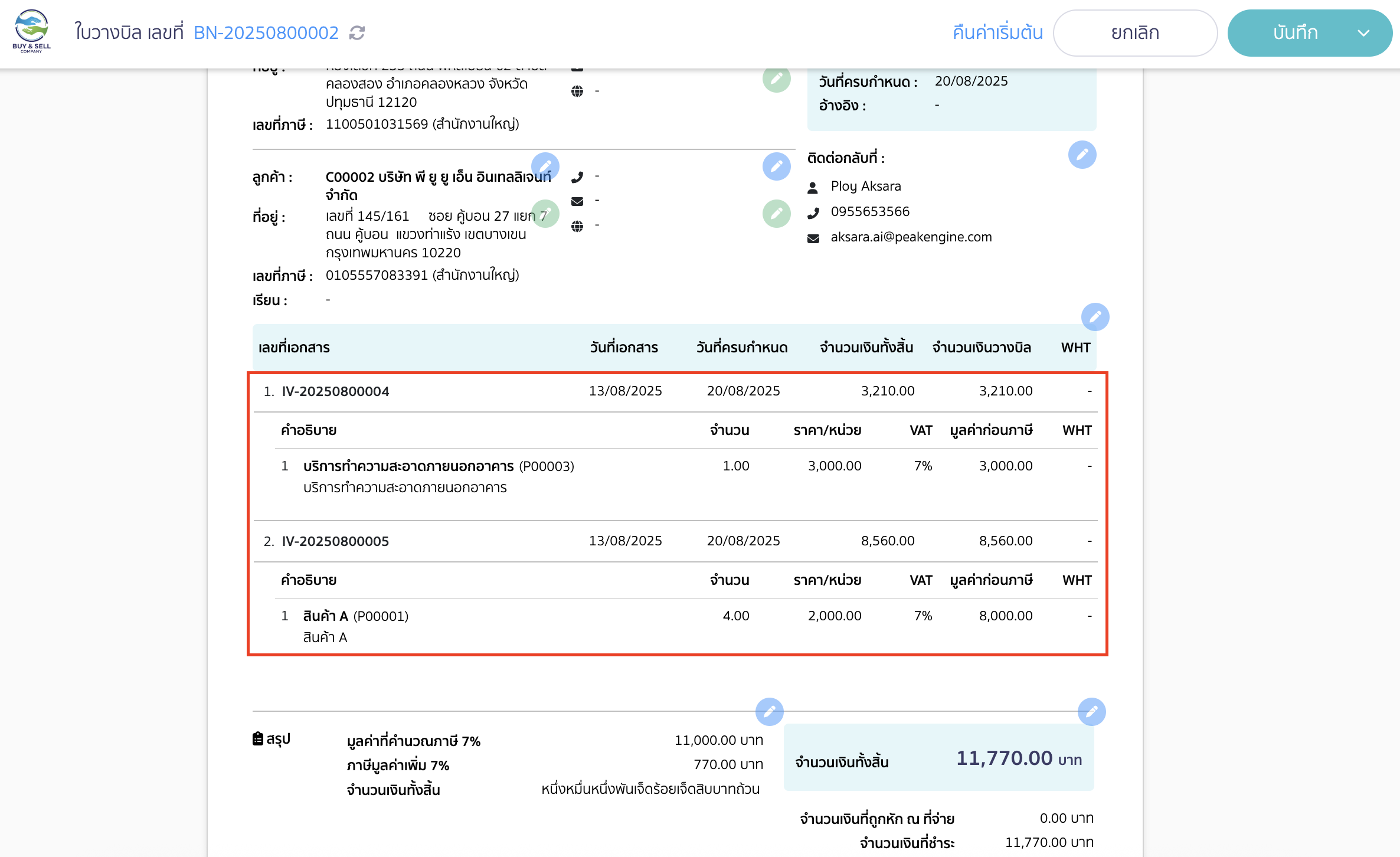Save with the บันทึก button
The height and width of the screenshot is (857, 1400).
coord(1295,33)
